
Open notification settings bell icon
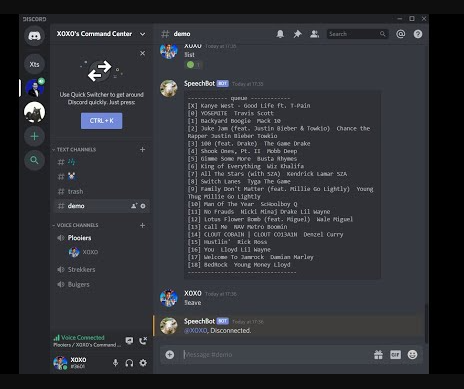[280, 34]
